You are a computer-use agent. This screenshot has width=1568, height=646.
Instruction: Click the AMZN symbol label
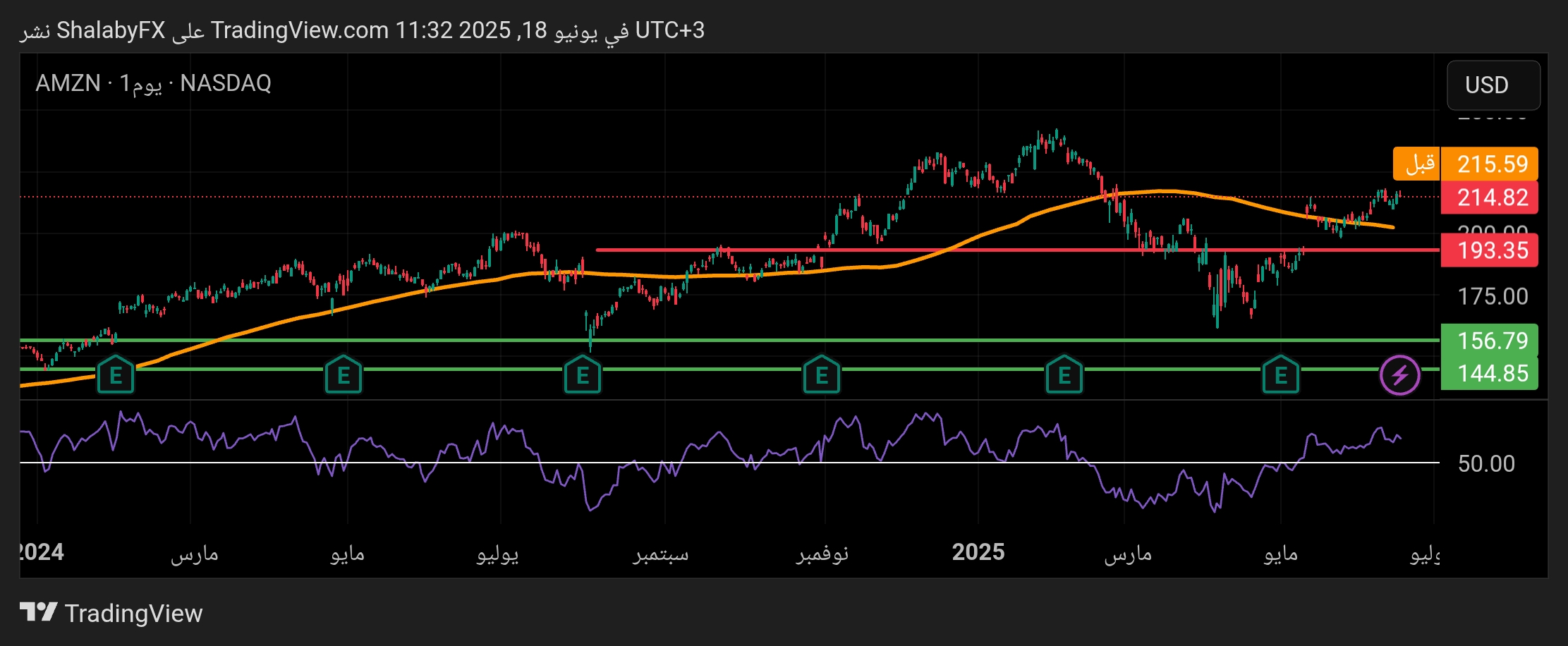coord(68,83)
